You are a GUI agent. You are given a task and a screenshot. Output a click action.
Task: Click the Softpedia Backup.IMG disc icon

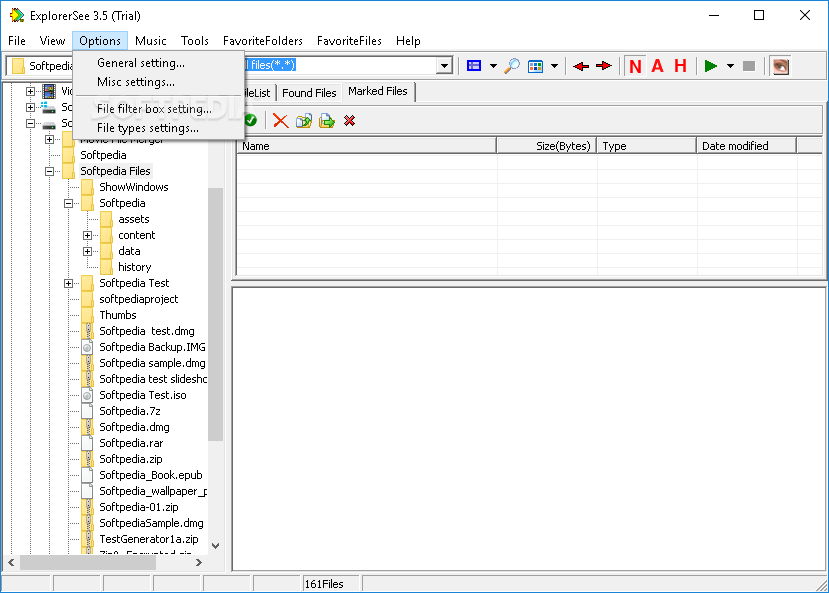click(87, 347)
